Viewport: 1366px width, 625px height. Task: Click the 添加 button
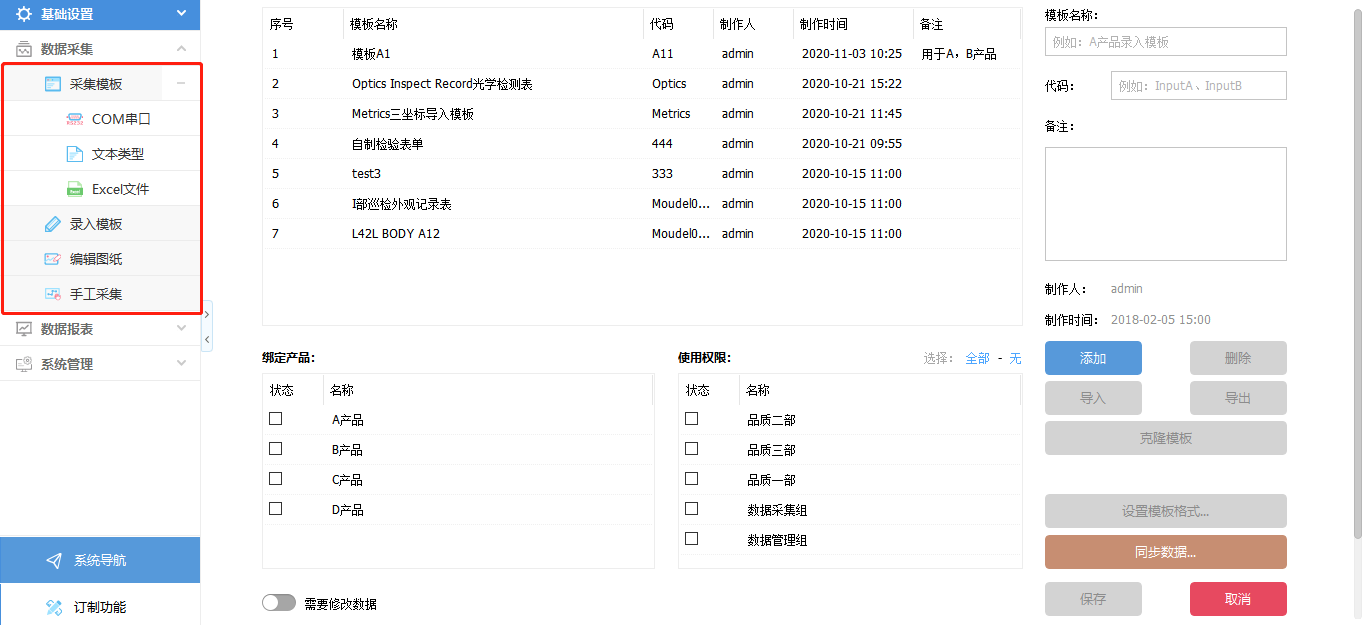tap(1093, 358)
